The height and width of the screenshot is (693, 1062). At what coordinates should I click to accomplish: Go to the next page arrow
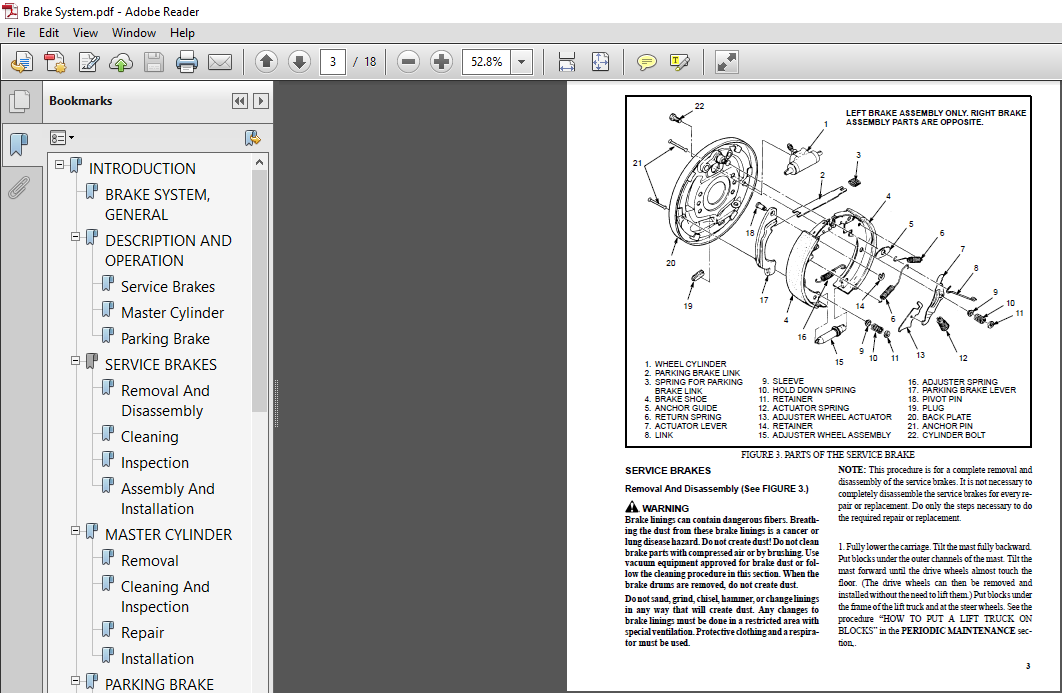coord(299,62)
